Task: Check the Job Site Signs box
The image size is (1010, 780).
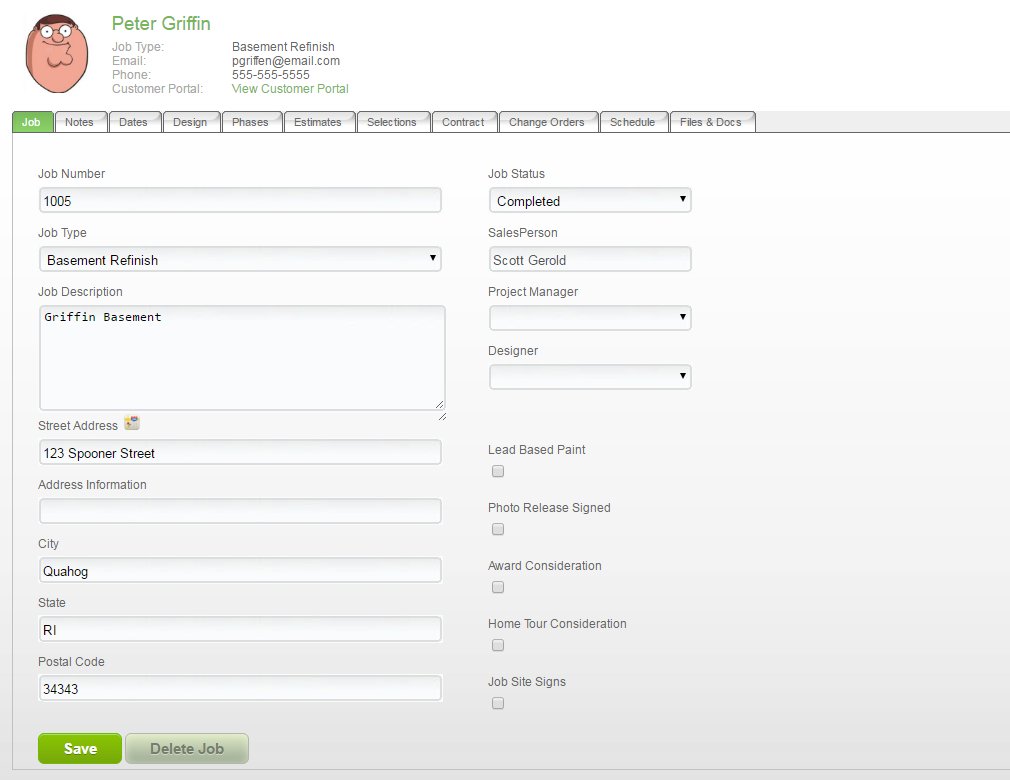Action: click(497, 703)
